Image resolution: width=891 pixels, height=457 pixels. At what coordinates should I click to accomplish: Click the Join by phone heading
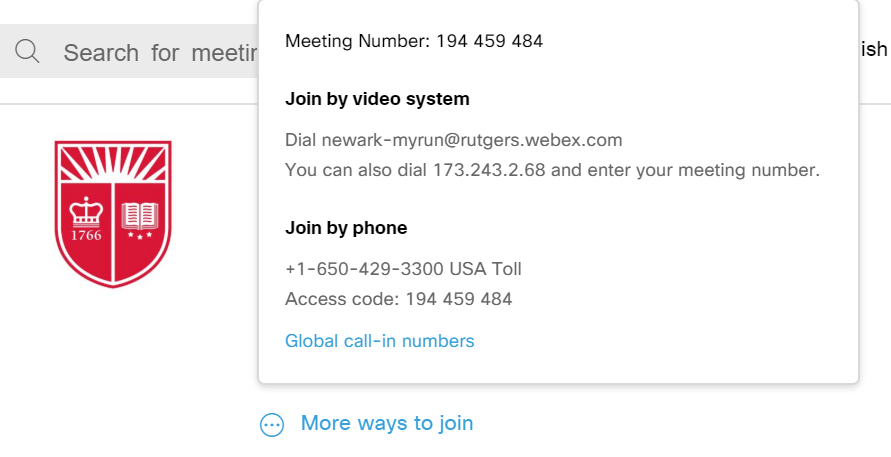346,228
